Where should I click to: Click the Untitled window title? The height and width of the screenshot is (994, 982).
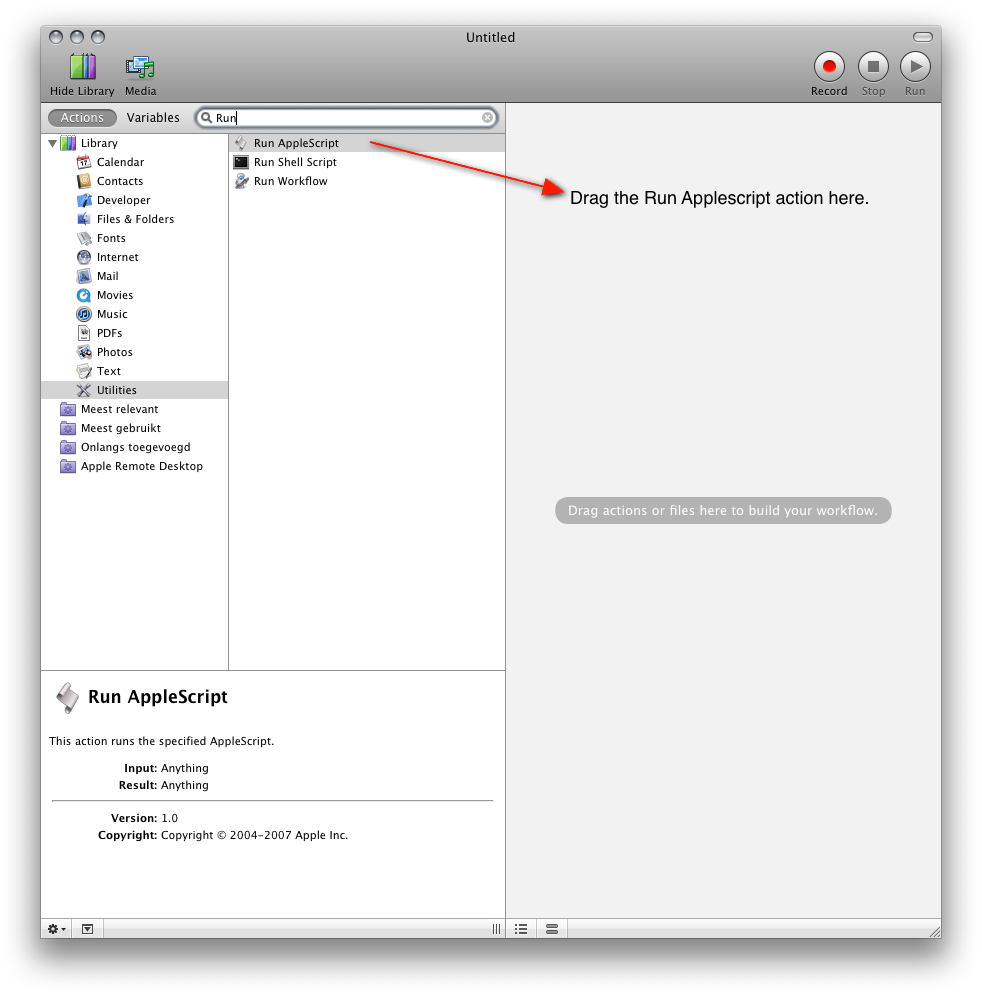[x=490, y=37]
